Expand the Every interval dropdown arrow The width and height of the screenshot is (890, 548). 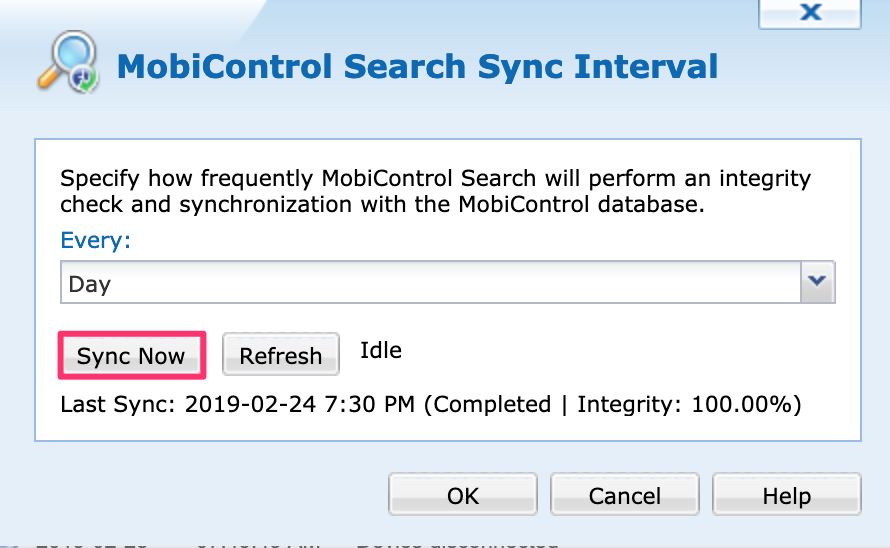pos(819,283)
